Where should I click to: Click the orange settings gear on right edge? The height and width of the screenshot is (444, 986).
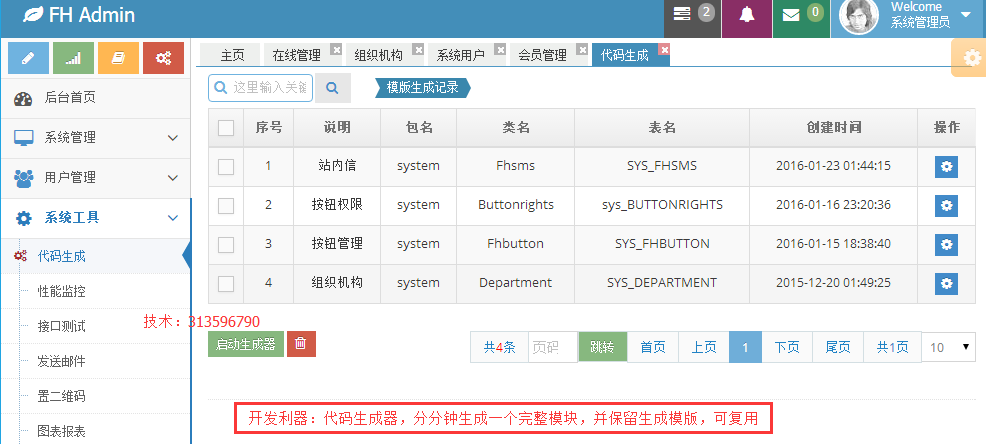(x=970, y=58)
